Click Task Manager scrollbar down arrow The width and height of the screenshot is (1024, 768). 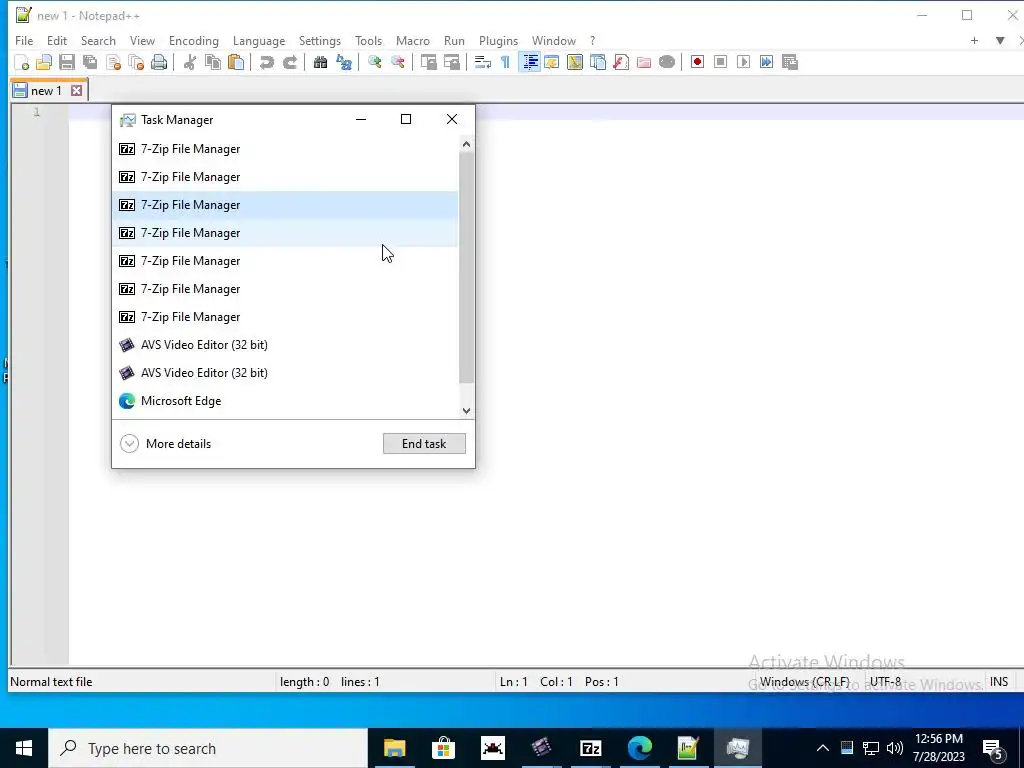click(466, 411)
